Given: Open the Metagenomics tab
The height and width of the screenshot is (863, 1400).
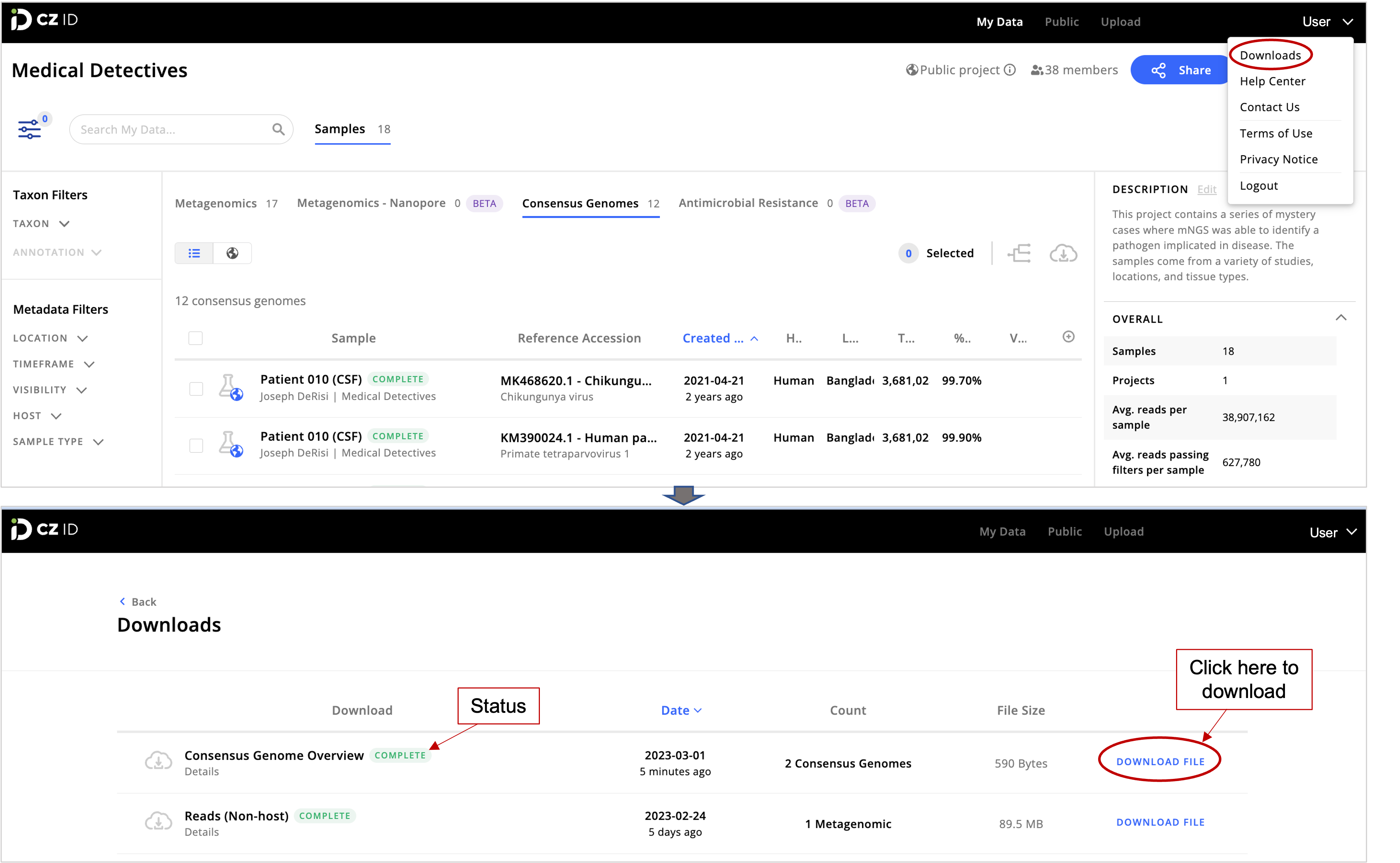Looking at the screenshot, I should 226,204.
